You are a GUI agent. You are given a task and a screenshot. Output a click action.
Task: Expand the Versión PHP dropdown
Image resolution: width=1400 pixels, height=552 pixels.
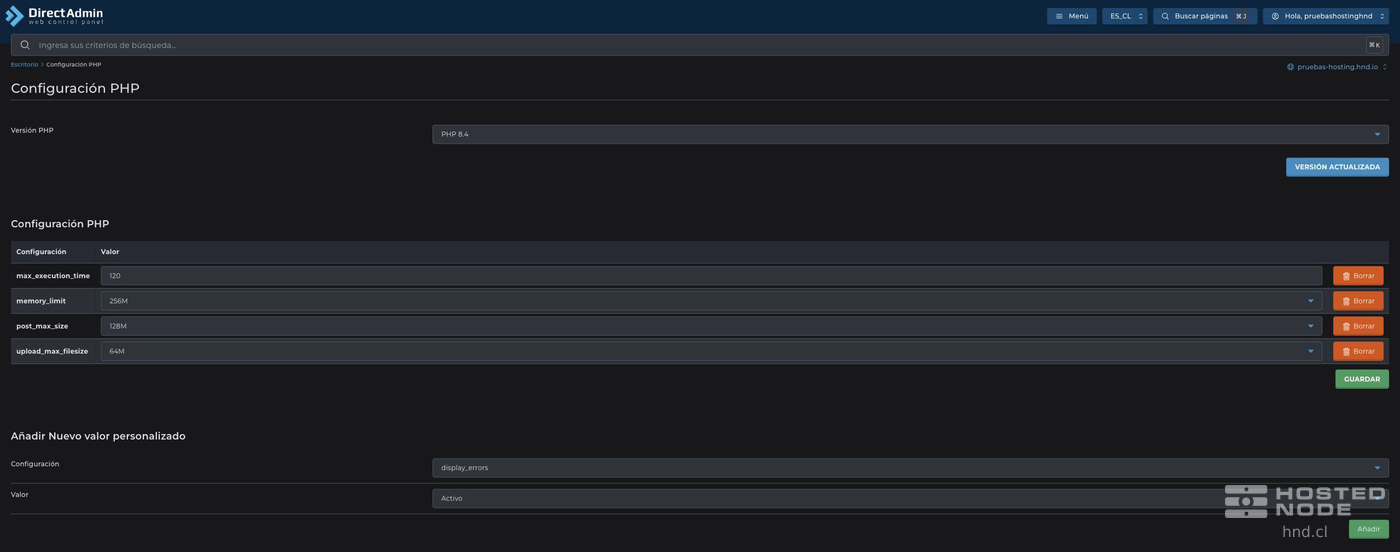910,134
